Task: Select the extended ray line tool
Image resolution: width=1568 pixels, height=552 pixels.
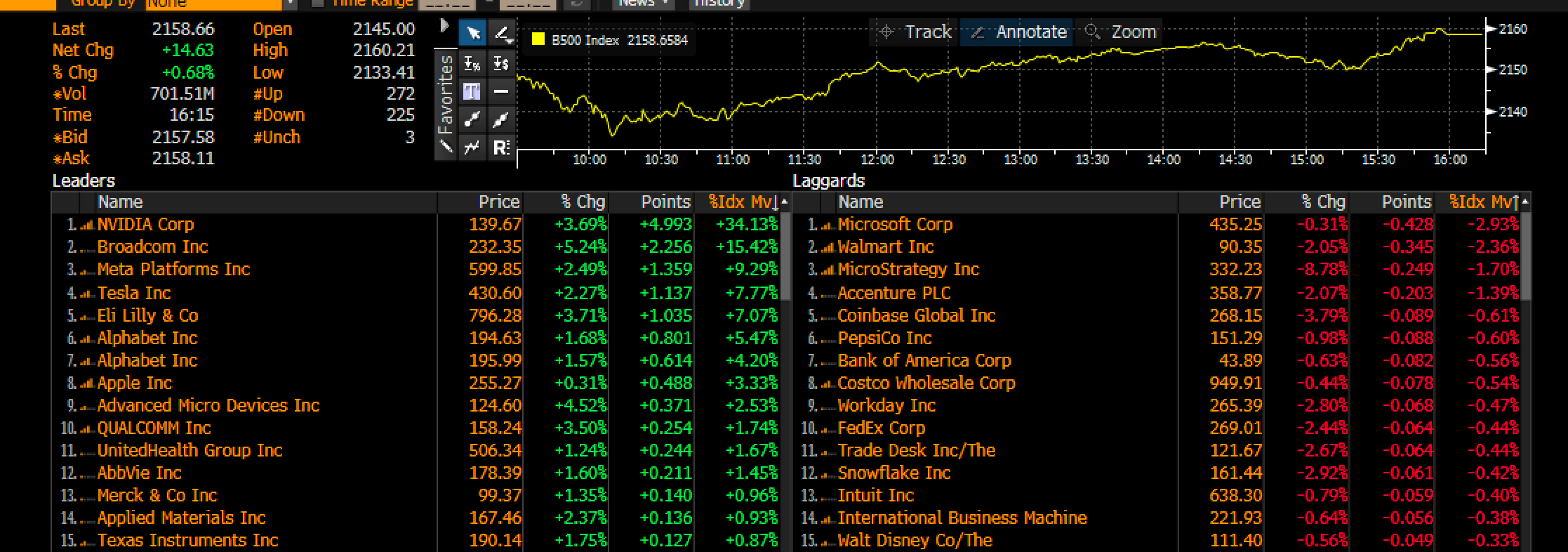Action: (501, 119)
